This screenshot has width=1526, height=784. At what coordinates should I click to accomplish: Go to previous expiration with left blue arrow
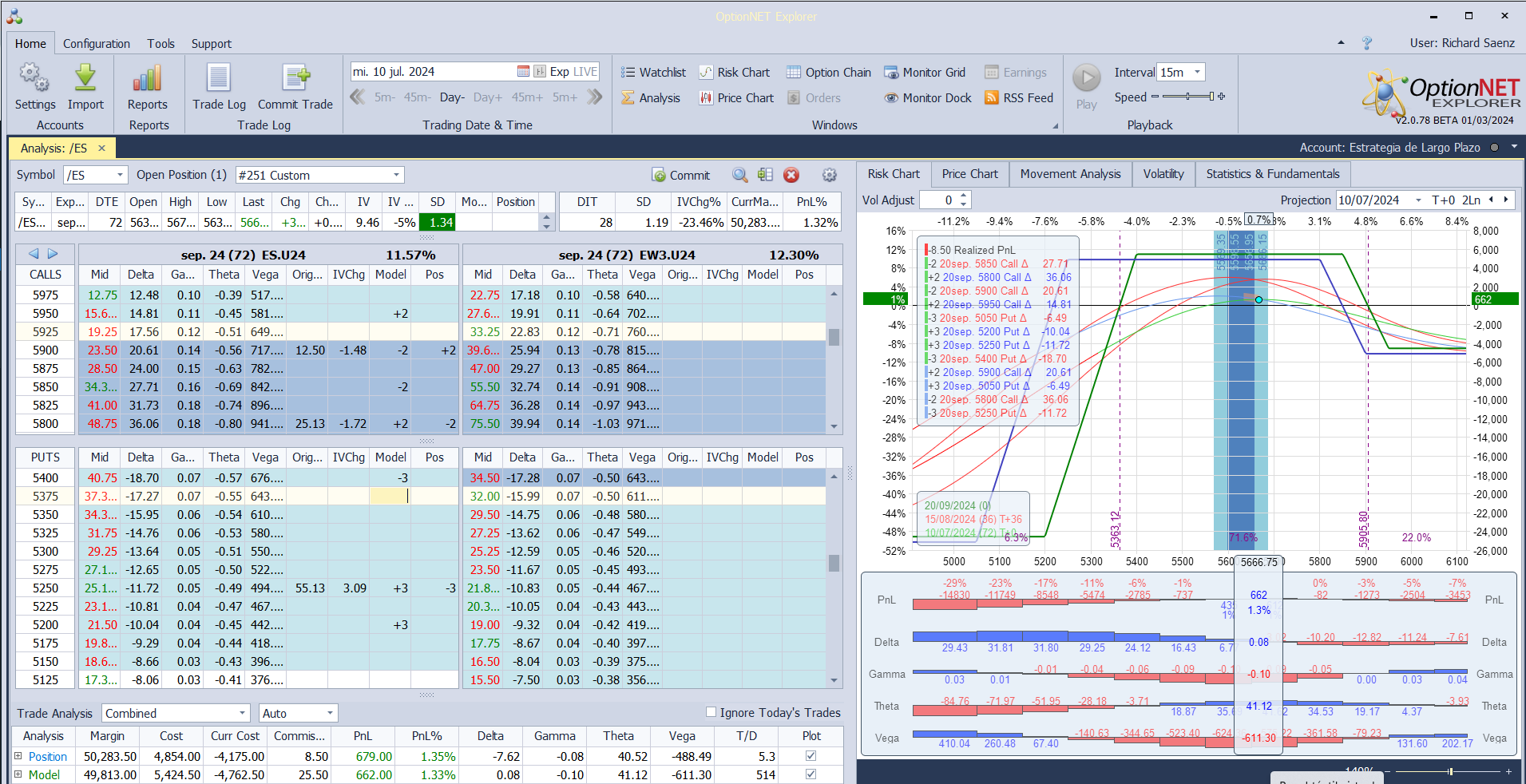coord(34,254)
